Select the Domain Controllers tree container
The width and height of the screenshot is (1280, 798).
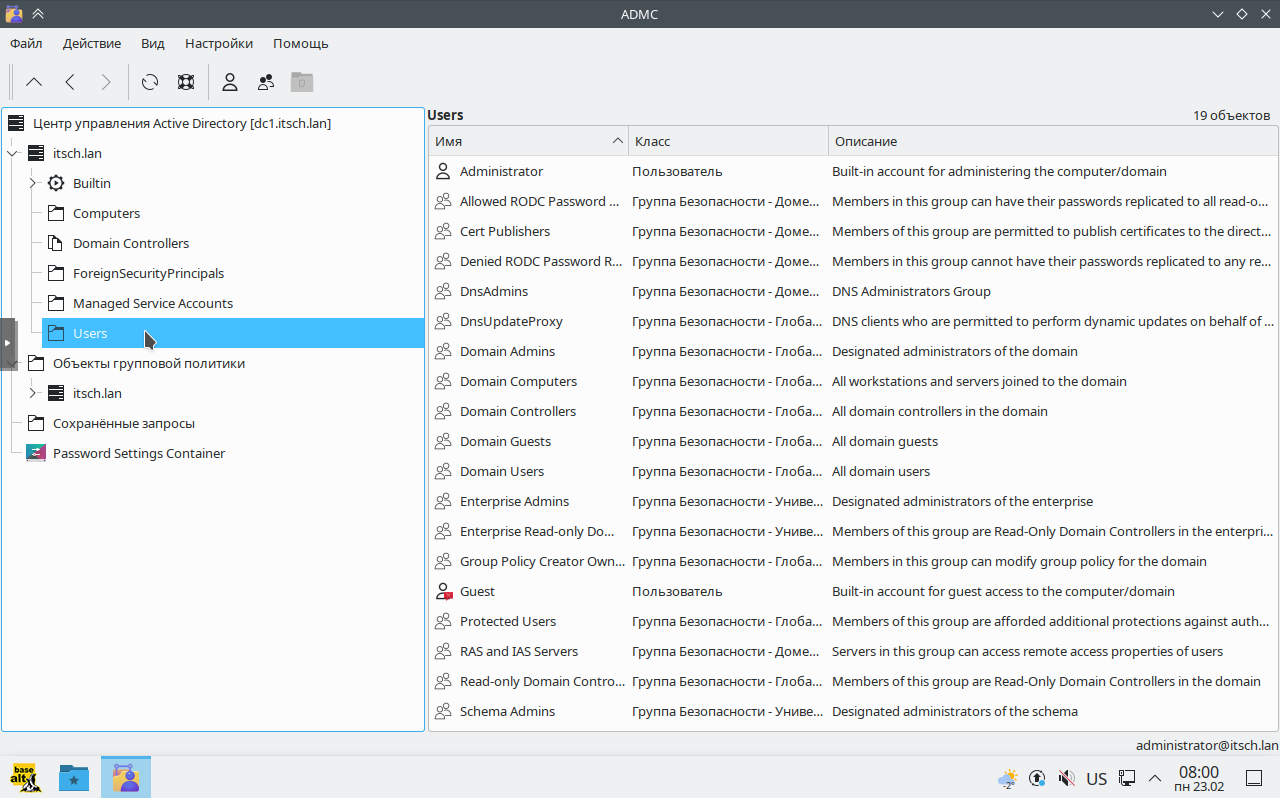tap(130, 243)
